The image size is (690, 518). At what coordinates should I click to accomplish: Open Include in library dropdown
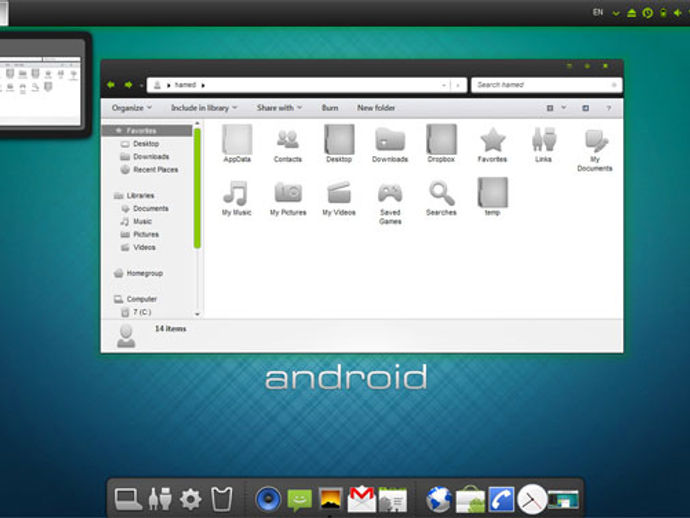pyautogui.click(x=204, y=108)
